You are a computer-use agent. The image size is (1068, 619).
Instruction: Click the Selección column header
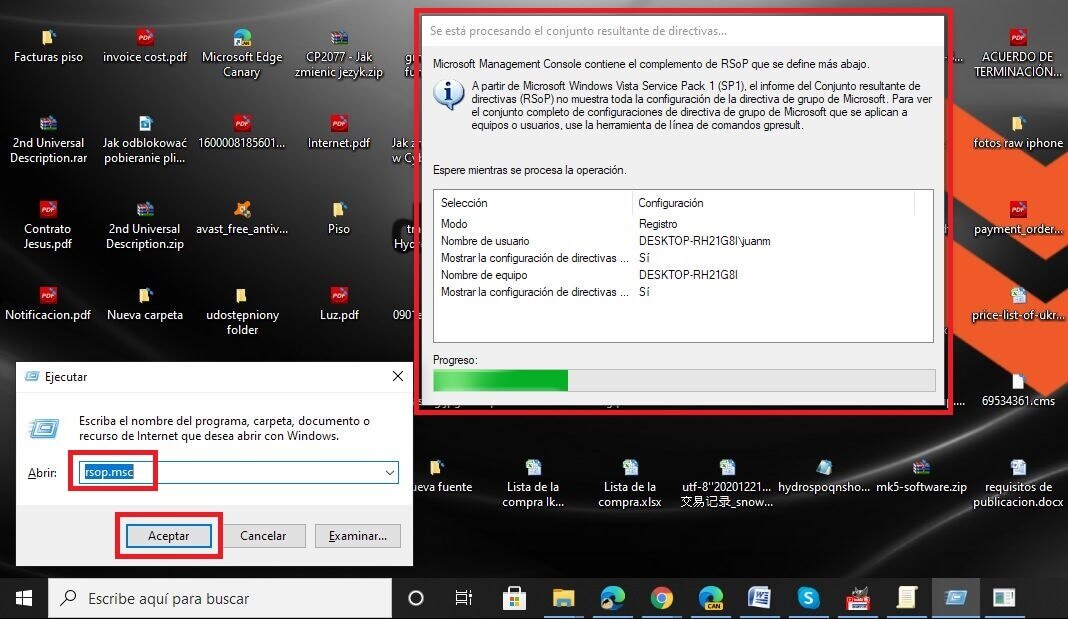[x=533, y=203]
